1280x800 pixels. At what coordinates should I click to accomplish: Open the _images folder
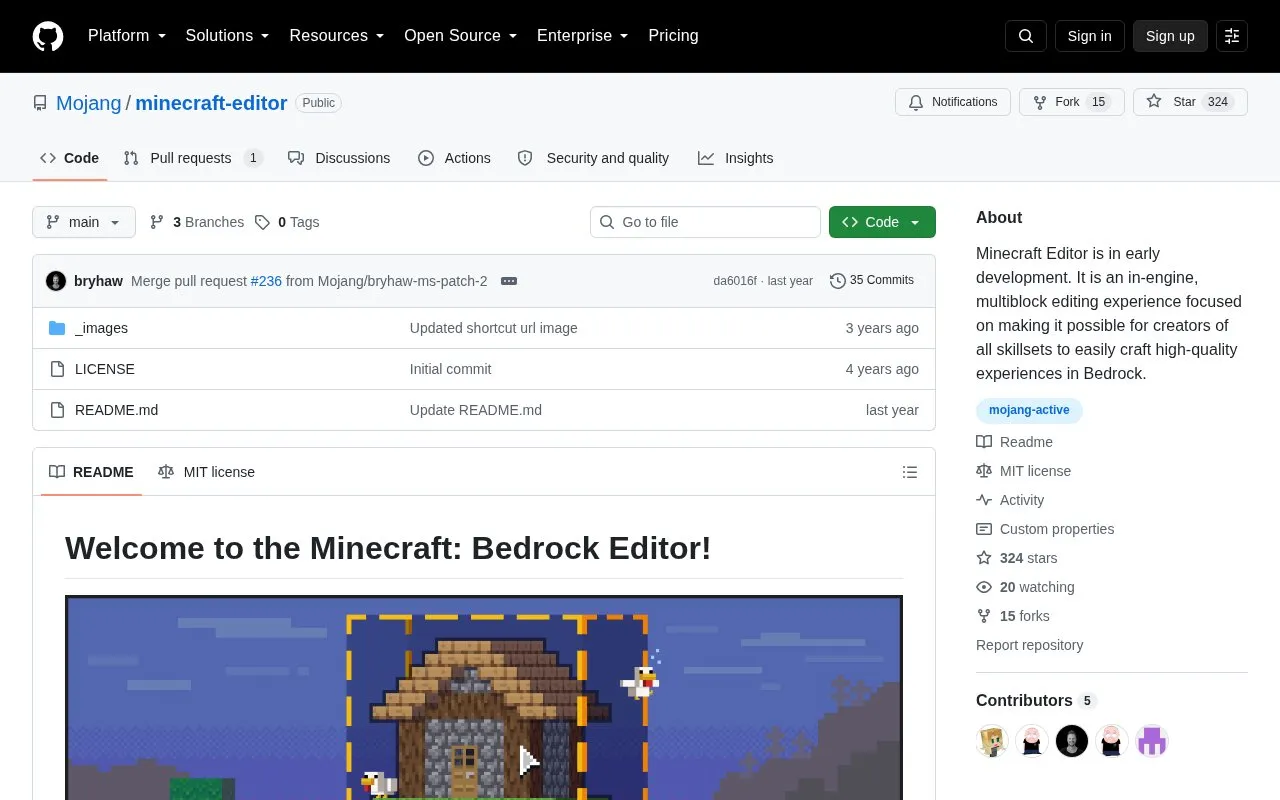[x=101, y=328]
